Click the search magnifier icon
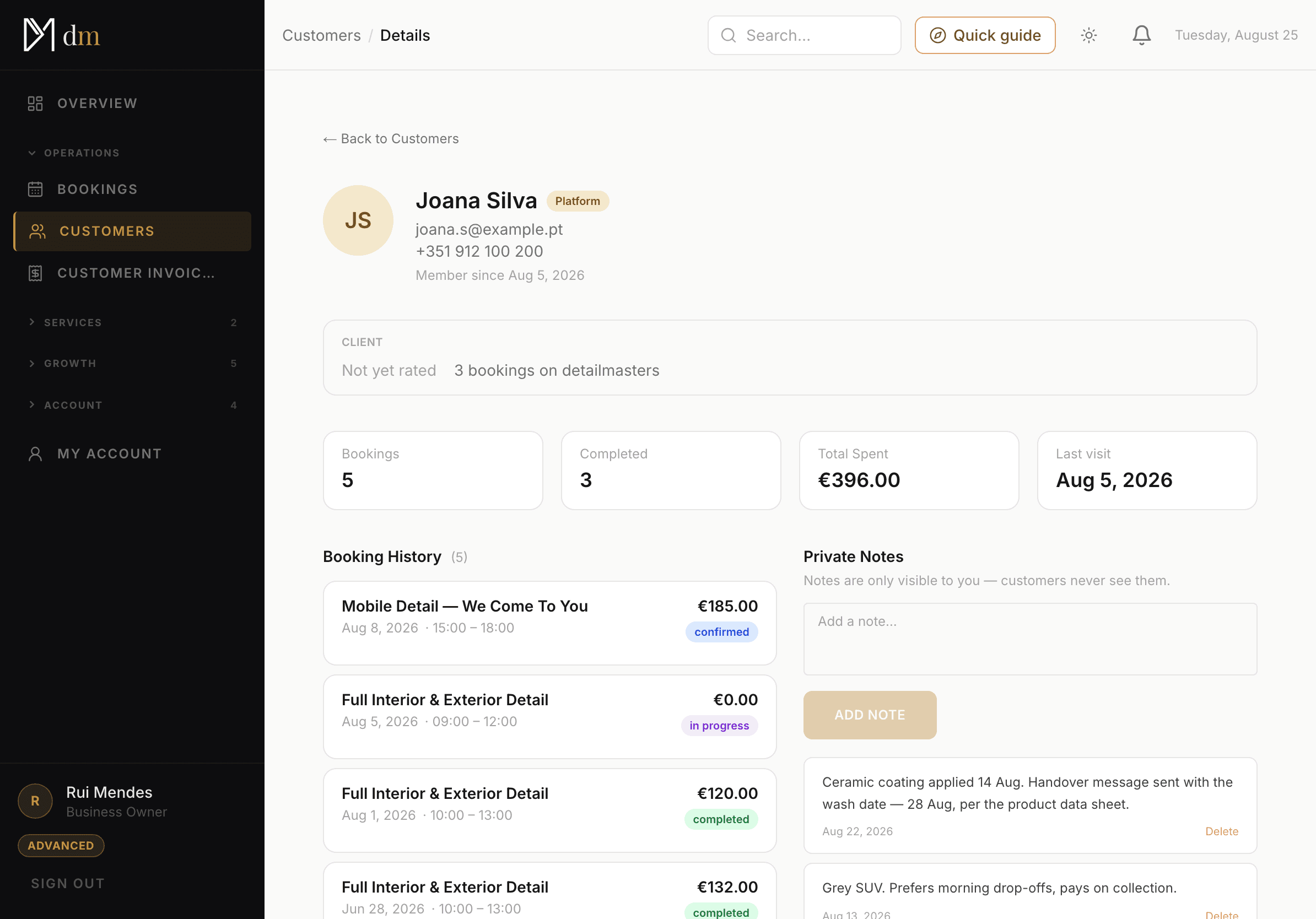Screen dimensions: 1316x919 pyautogui.click(x=728, y=35)
